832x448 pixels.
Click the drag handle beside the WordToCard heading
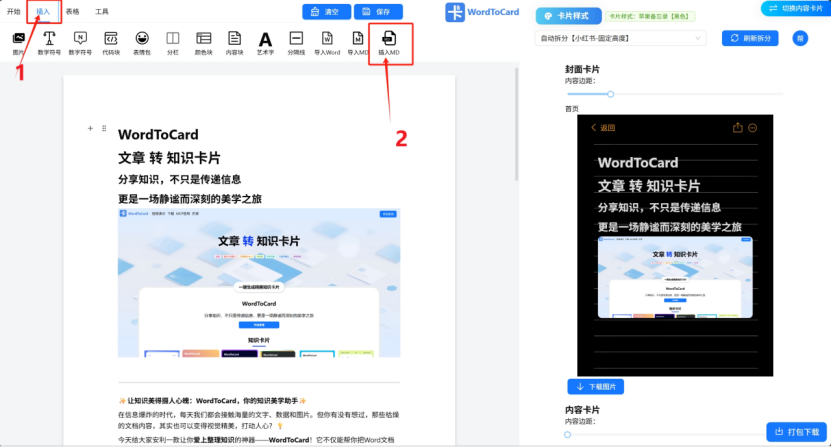104,128
